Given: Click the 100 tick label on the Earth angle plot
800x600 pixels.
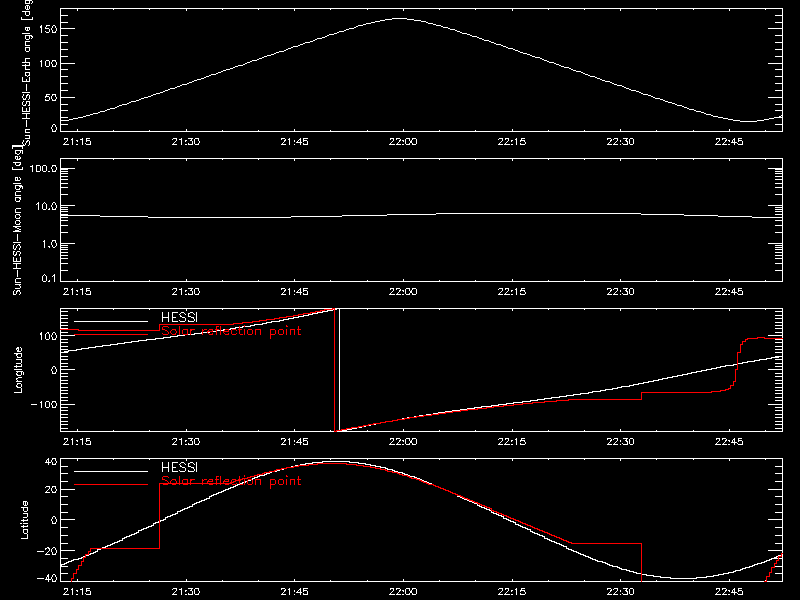Looking at the screenshot, I should (x=48, y=63).
